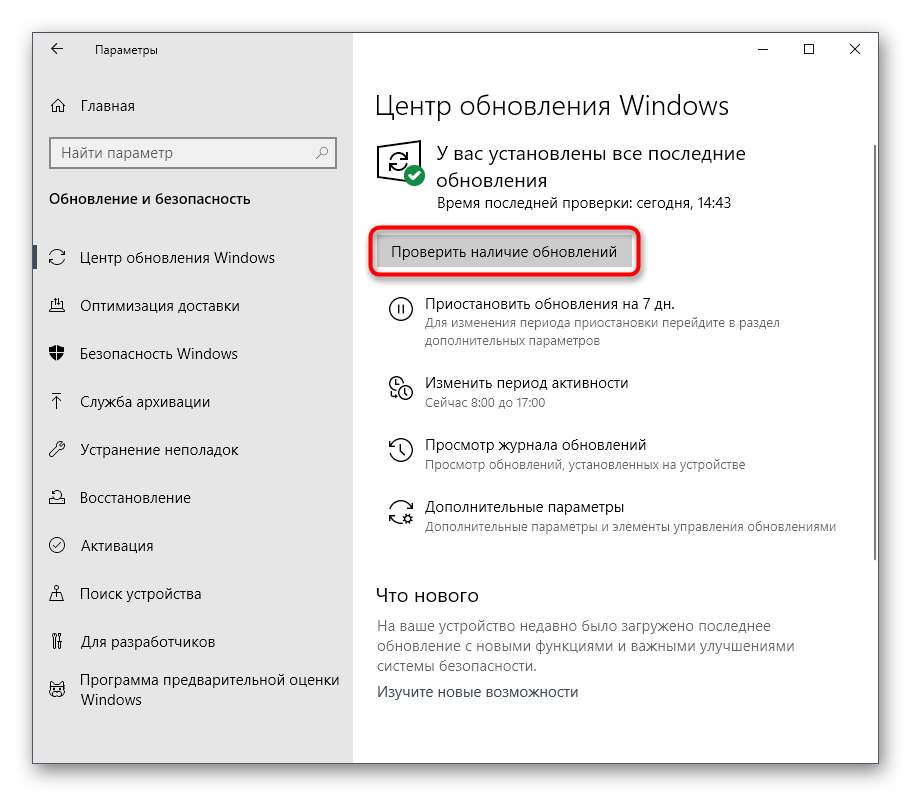Click the Windows Security shield icon
The height and width of the screenshot is (796, 911).
(58, 354)
